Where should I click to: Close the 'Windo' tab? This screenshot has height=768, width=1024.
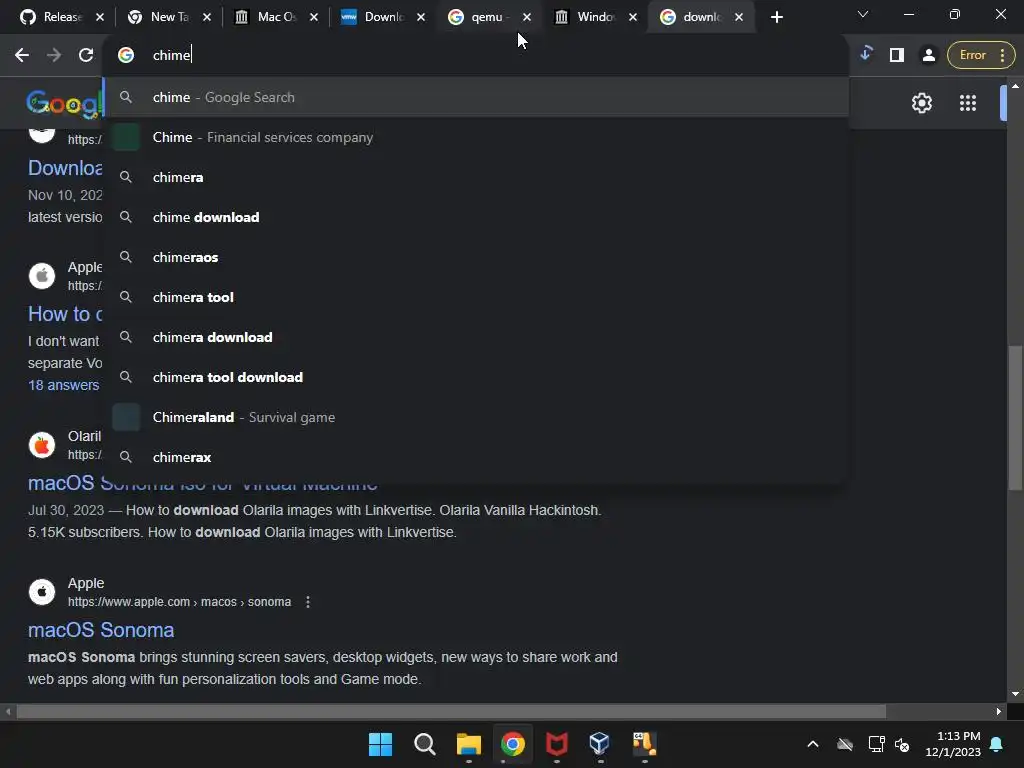point(633,17)
